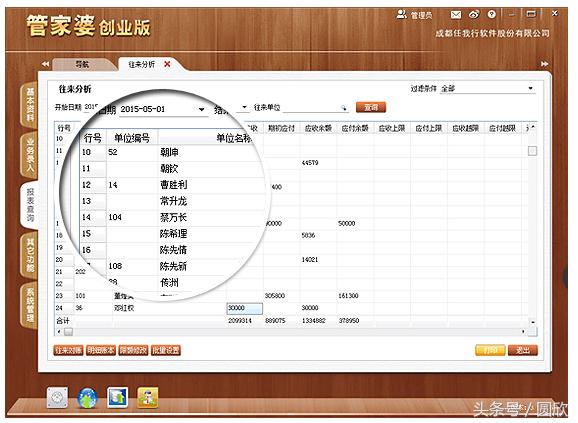578x423 pixels.
Task: Click the table's vertical scrollbar down arrow
Action: (x=533, y=322)
